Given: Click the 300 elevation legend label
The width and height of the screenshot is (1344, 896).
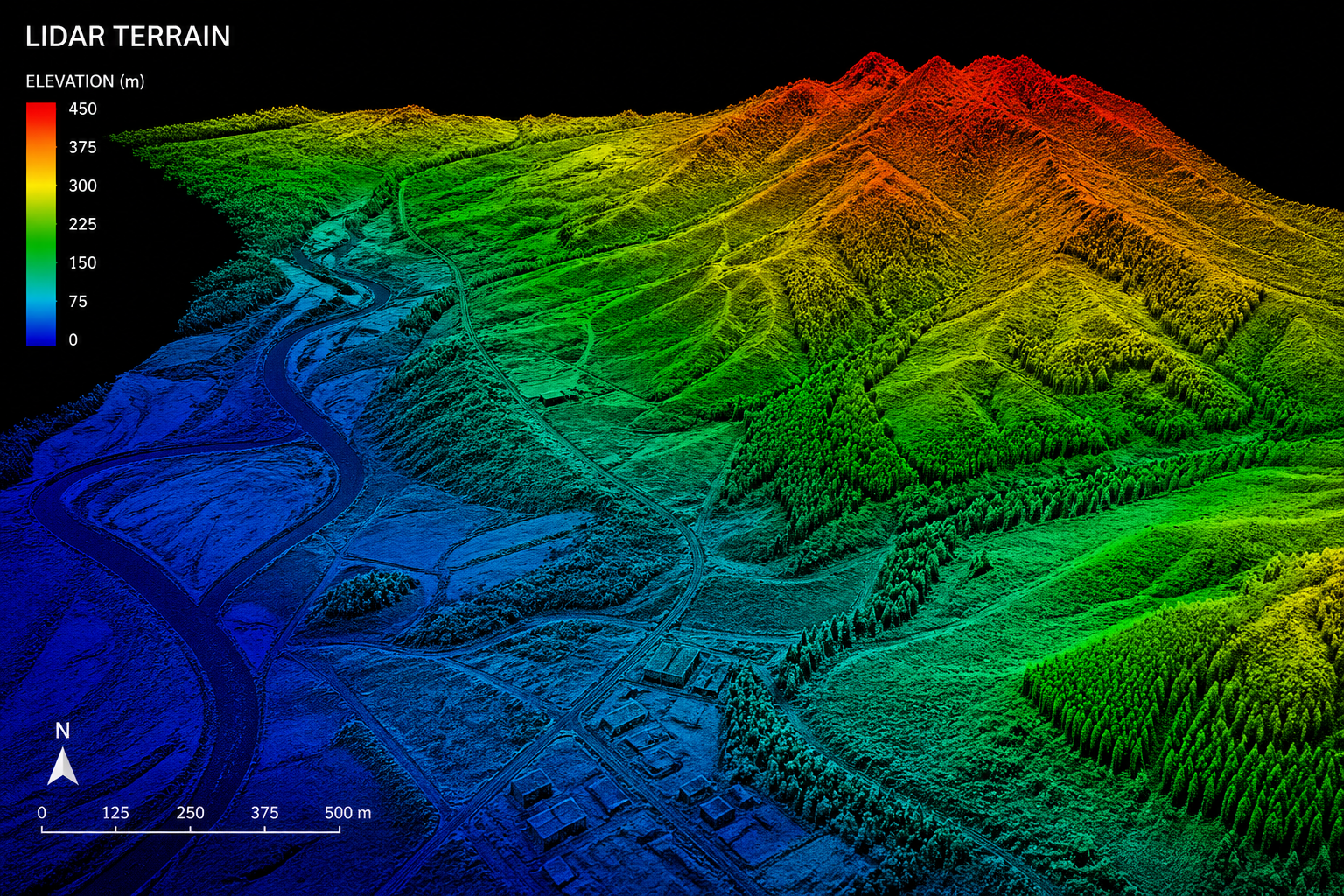Looking at the screenshot, I should pos(83,185).
